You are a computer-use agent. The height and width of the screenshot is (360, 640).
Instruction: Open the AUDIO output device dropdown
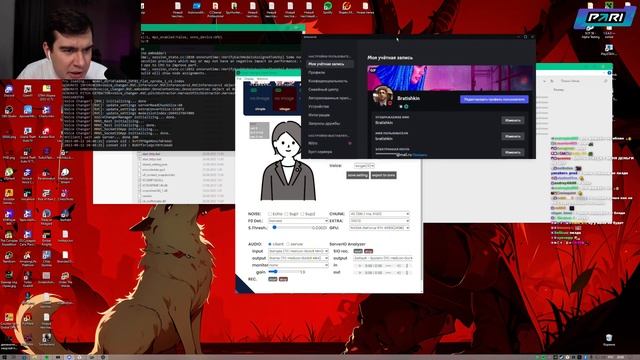point(298,258)
